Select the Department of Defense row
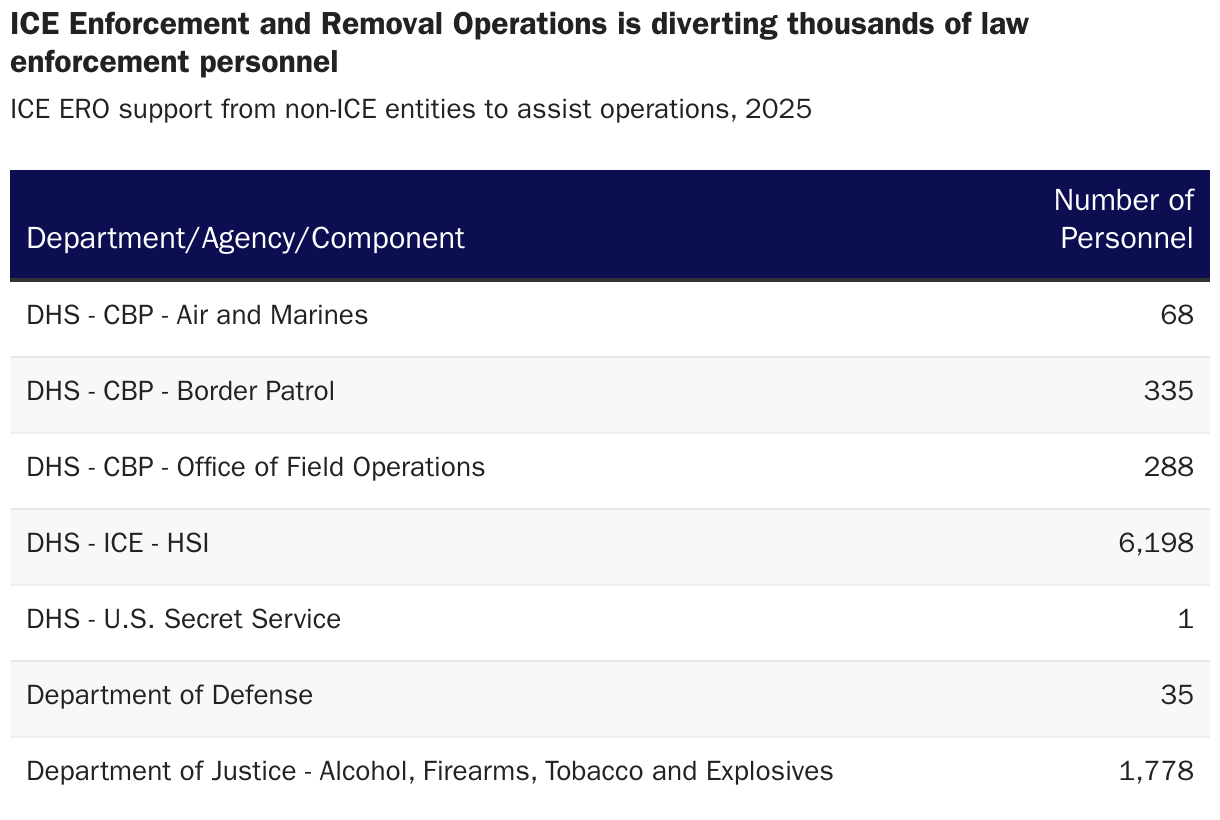Screen dimensions: 1220x820 click(169, 695)
